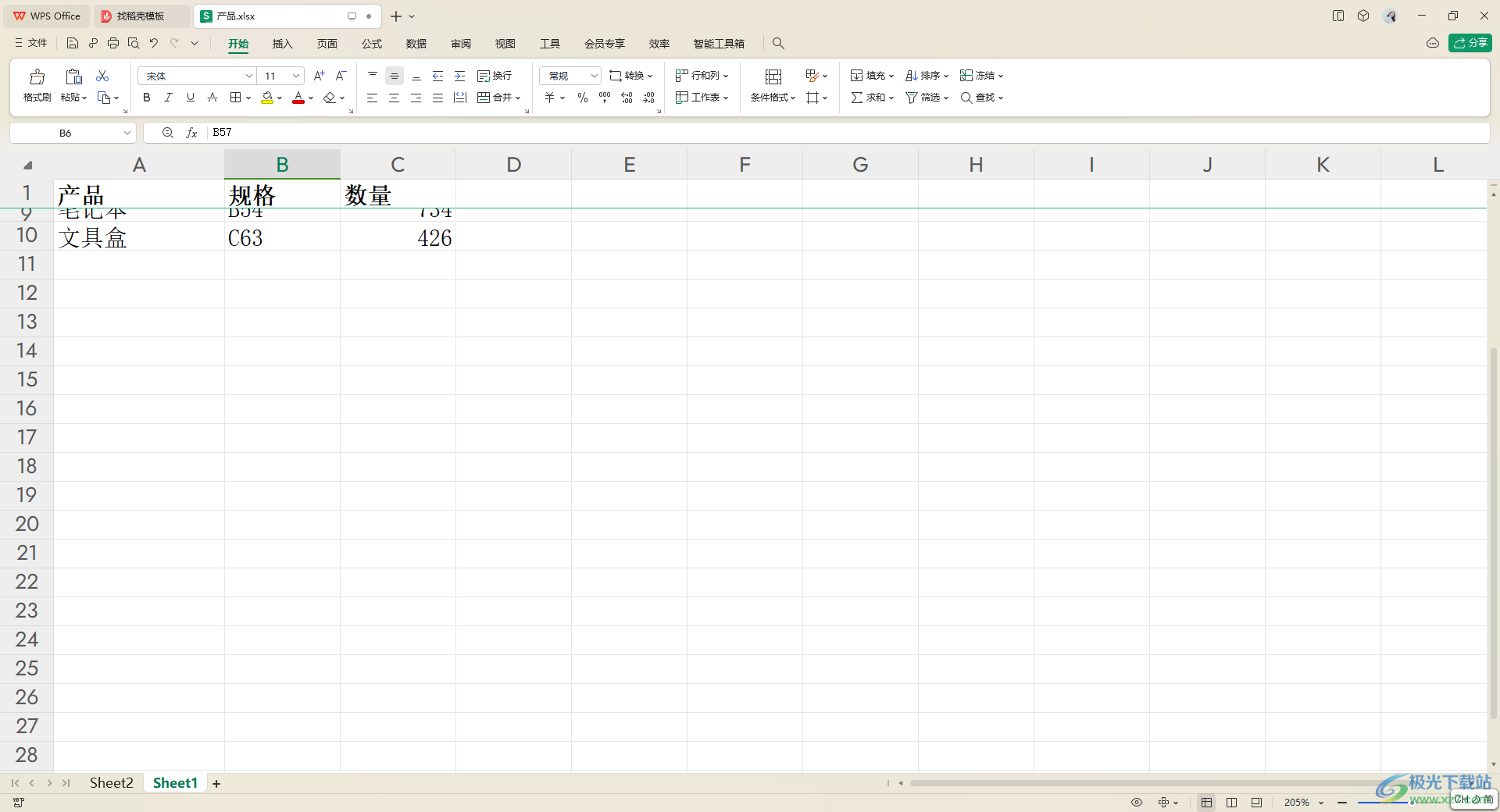The height and width of the screenshot is (812, 1500).
Task: Open the font size dropdown
Action: [296, 76]
